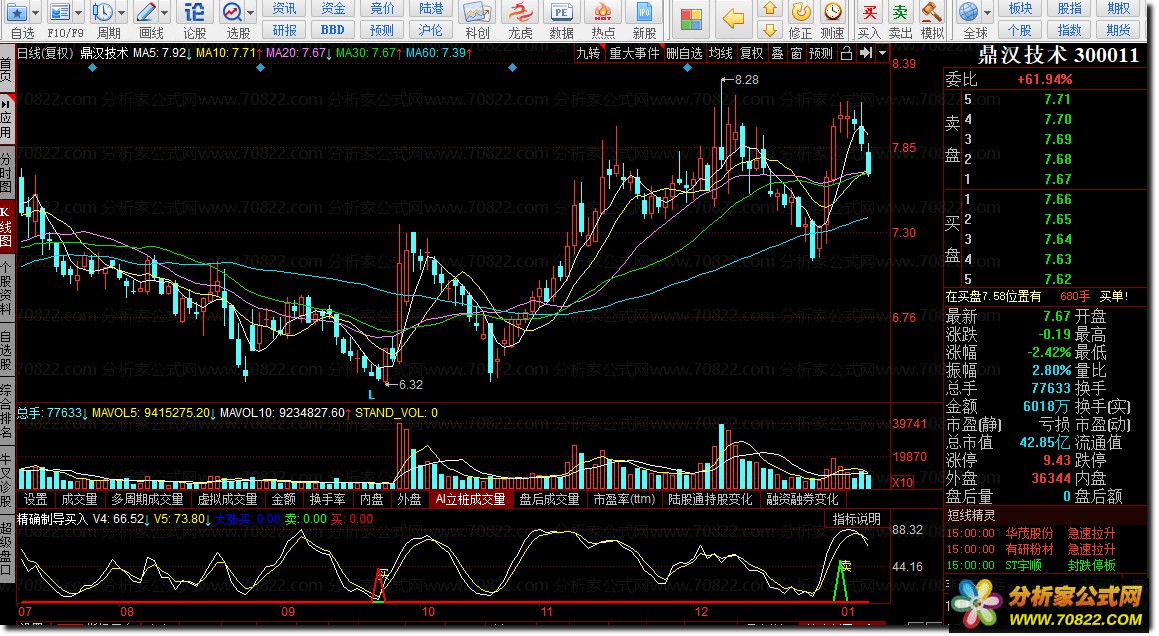Expand the 自选 dropdown arrow
The width and height of the screenshot is (1159, 636).
[x=35, y=13]
